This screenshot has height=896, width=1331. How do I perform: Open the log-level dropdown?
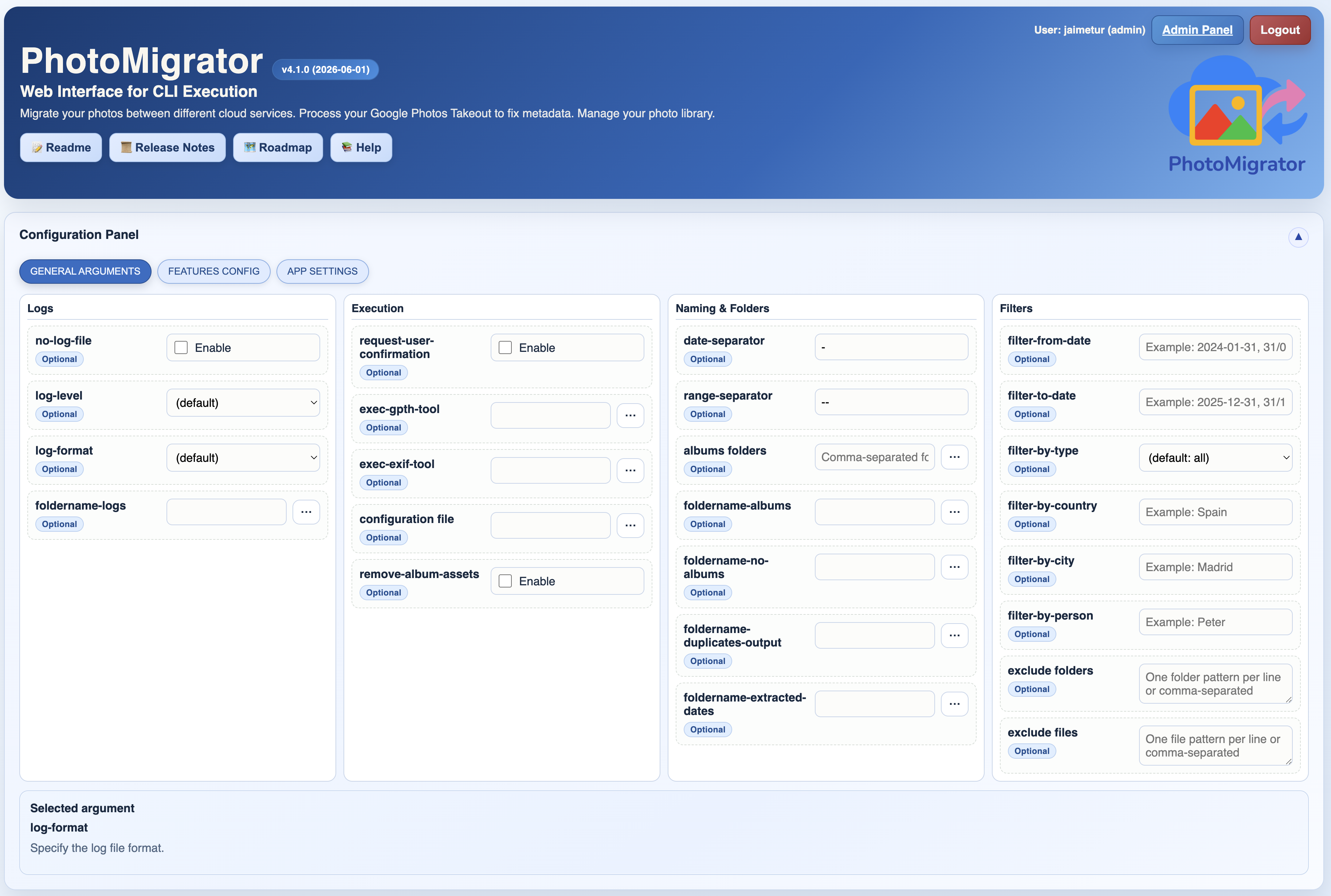point(243,403)
